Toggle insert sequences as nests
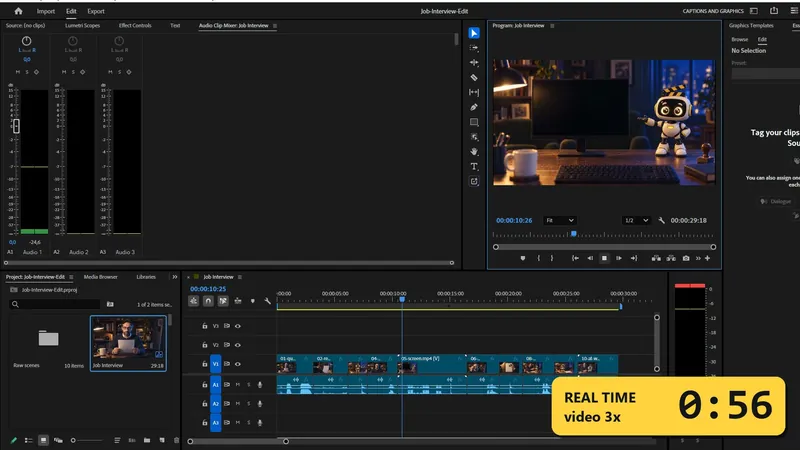Viewport: 800px width, 450px height. coord(193,301)
